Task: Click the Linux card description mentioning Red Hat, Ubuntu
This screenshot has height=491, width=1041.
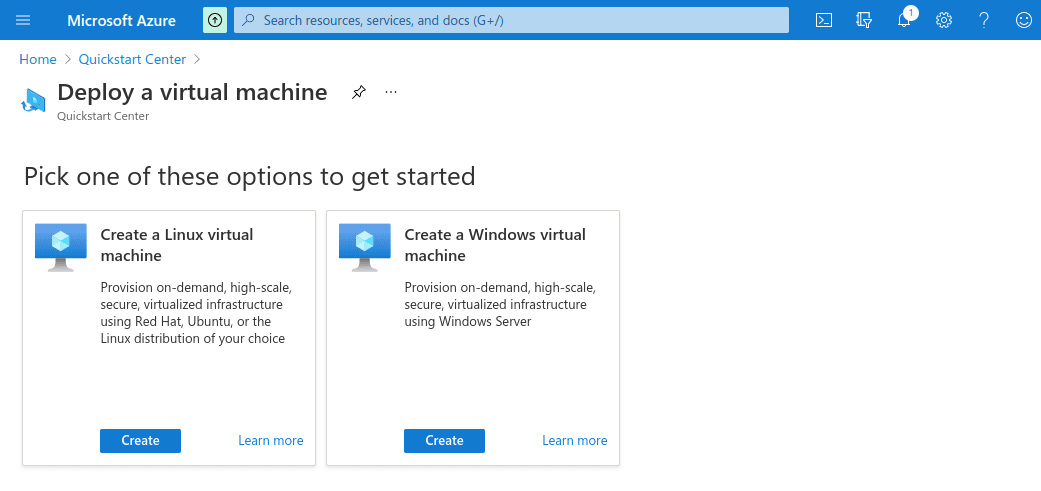Action: pos(196,313)
